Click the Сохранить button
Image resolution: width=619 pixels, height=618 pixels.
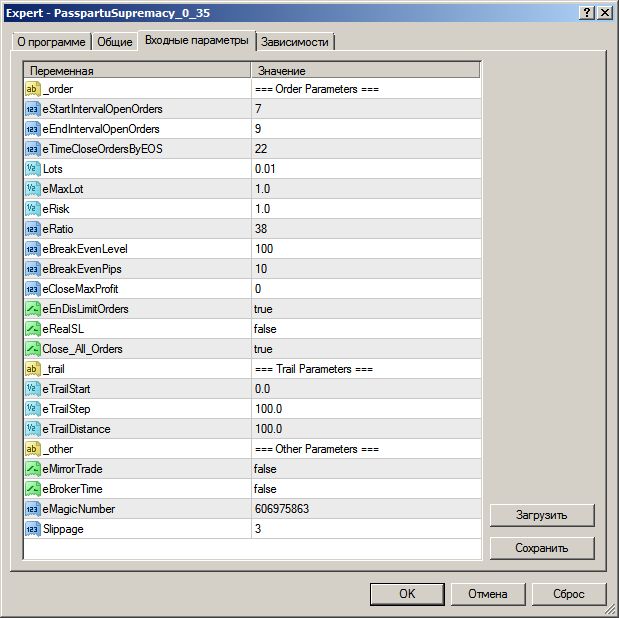click(542, 548)
